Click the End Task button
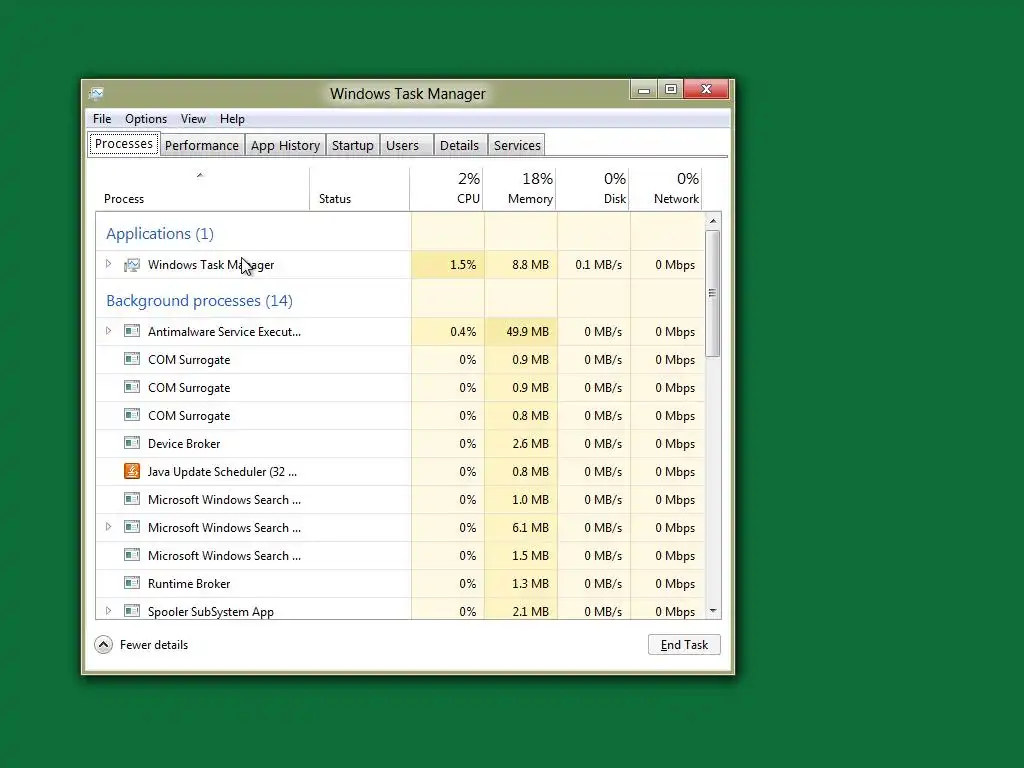 coord(684,645)
